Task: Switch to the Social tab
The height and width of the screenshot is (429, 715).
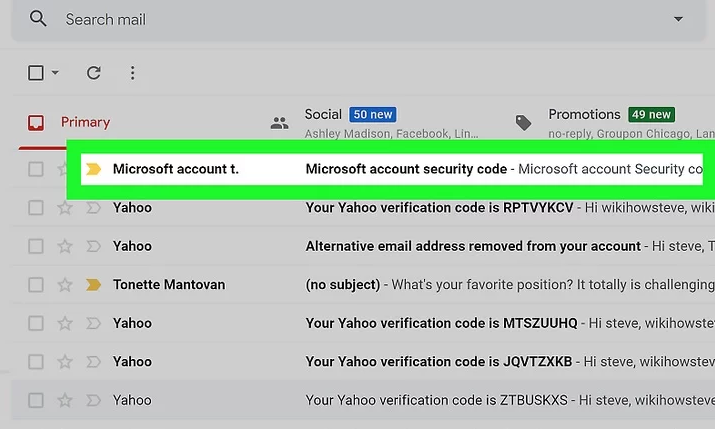Action: 323,114
